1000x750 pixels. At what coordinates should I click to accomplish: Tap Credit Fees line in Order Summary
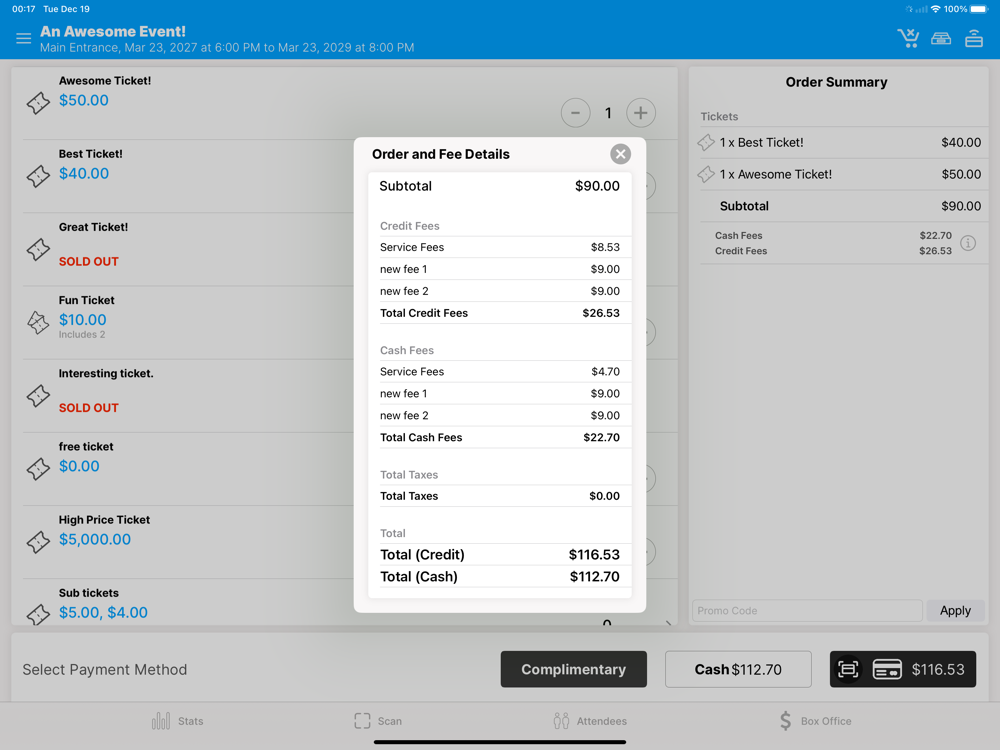(833, 251)
